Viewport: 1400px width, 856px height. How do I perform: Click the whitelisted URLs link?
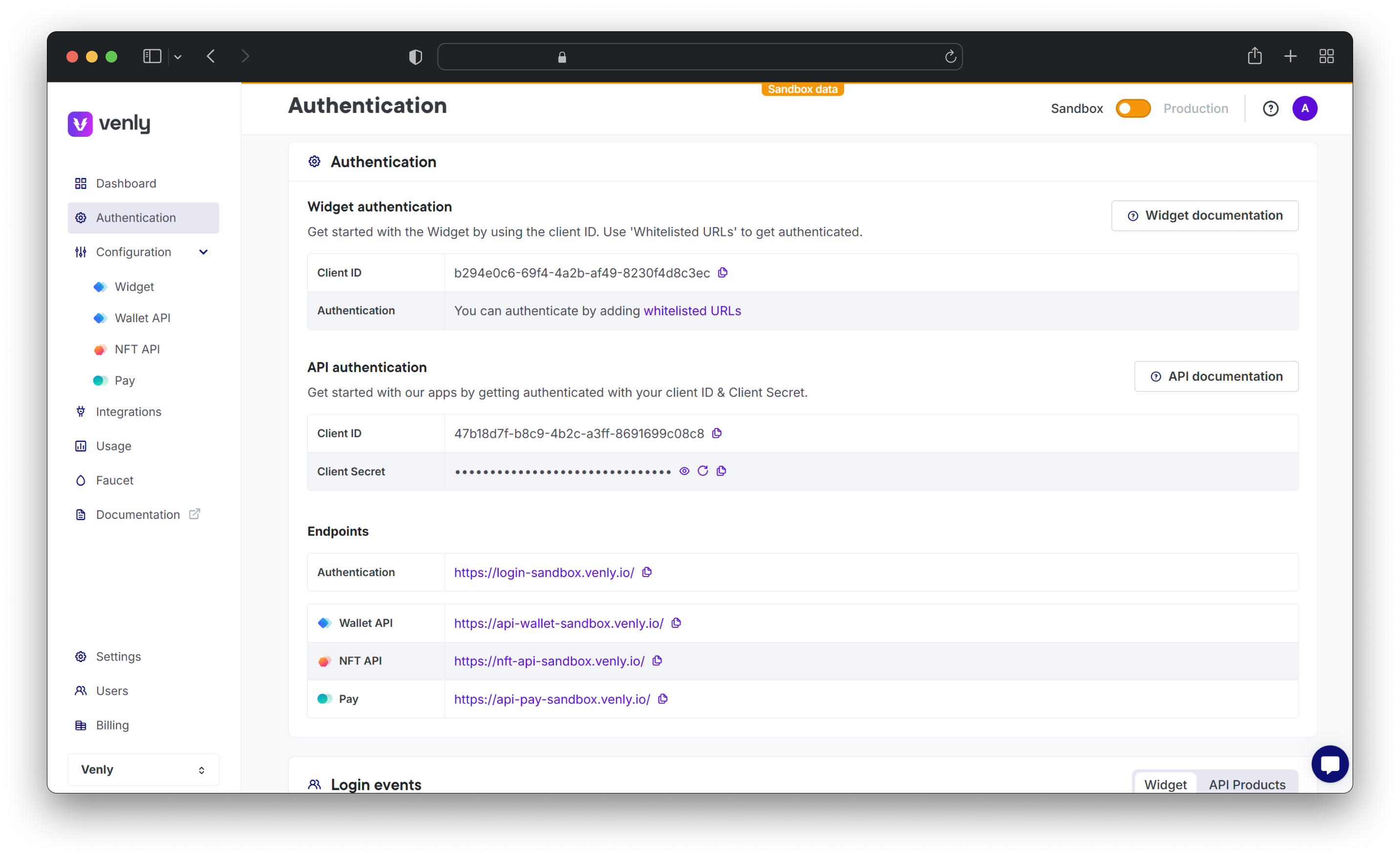tap(693, 310)
